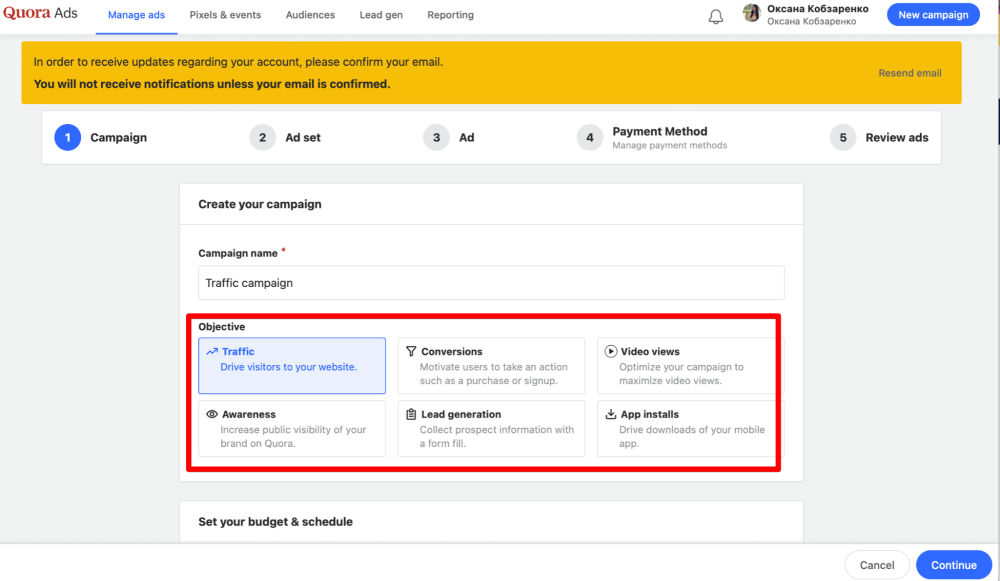Switch to the Audiences tab
The image size is (1000, 581).
(x=310, y=15)
